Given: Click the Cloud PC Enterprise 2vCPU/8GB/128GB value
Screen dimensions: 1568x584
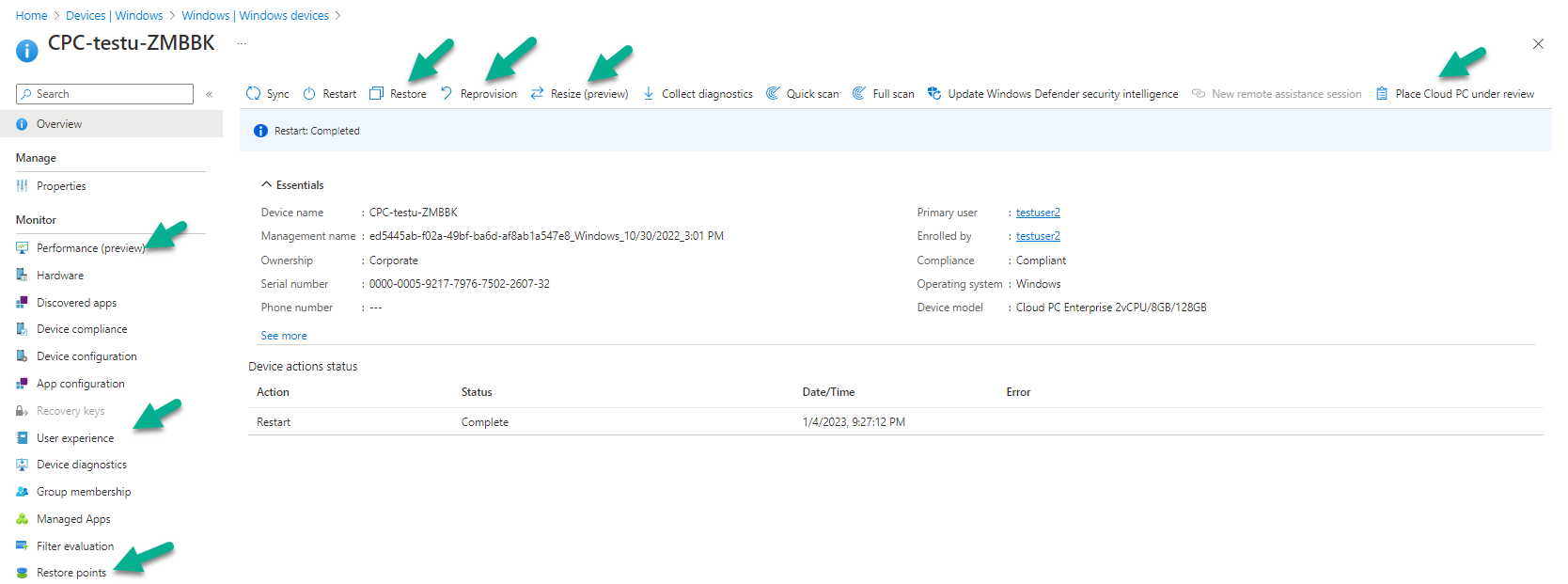Looking at the screenshot, I should tap(1111, 308).
